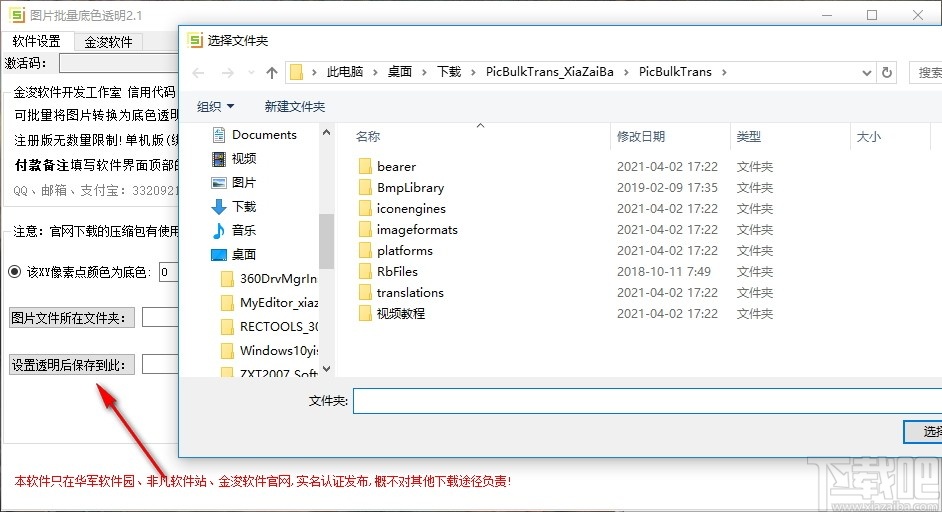Click 下载 in the breadcrumb path
942x512 pixels.
tap(449, 72)
